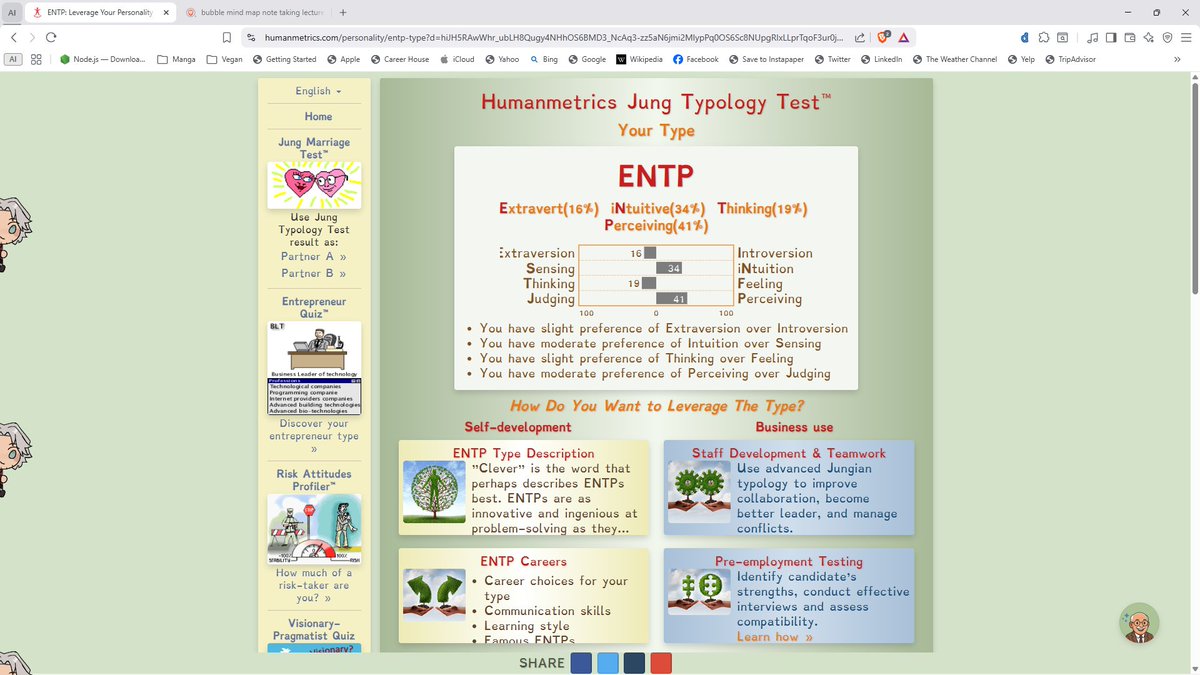Open the Risk Attitudes Profiler link
The image size is (1200, 675).
click(x=314, y=480)
